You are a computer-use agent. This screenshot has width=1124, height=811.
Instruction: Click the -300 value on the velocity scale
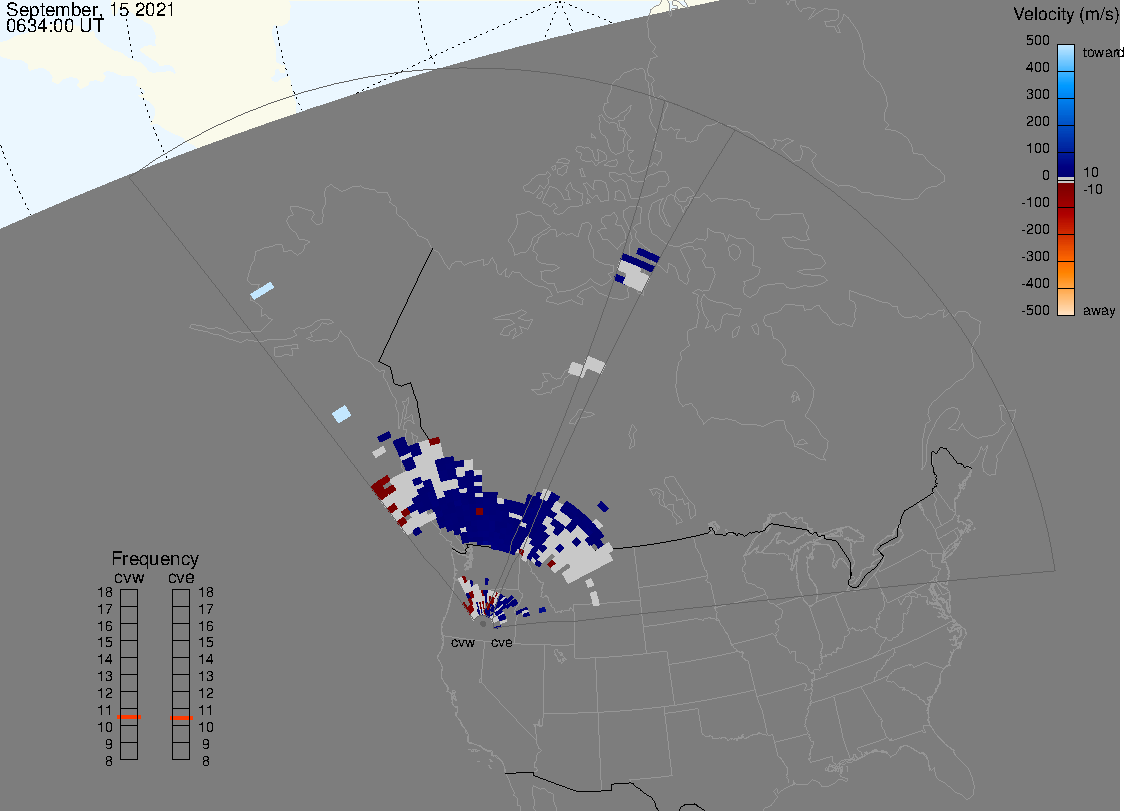(x=1035, y=256)
